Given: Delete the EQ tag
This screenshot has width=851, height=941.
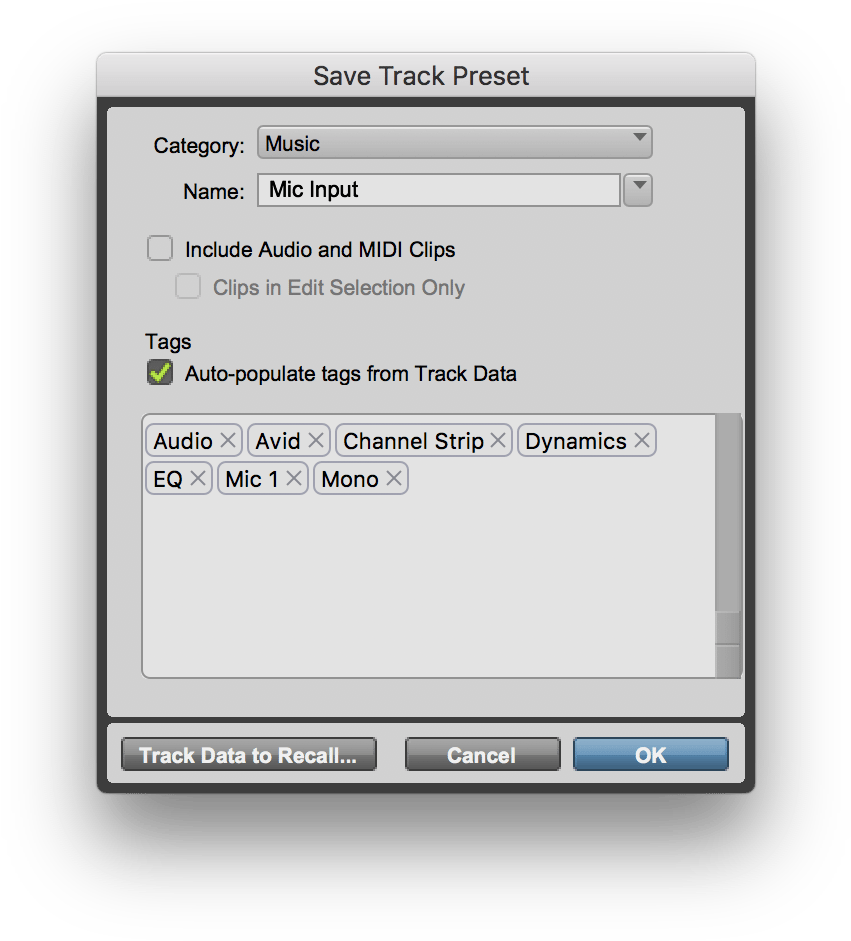Looking at the screenshot, I should pos(199,478).
